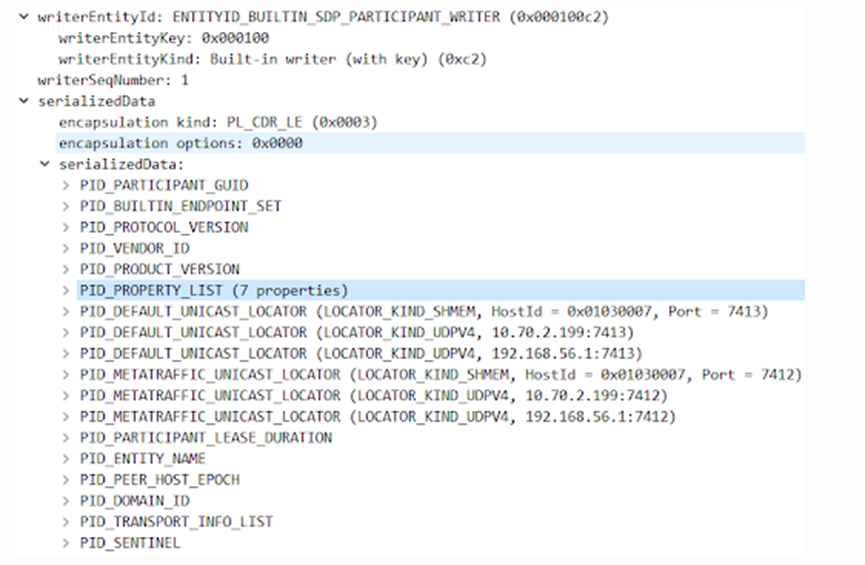This screenshot has width=865, height=565.
Task: Expand the PID_PARTICIPANT_GUID entry
Action: (65, 186)
